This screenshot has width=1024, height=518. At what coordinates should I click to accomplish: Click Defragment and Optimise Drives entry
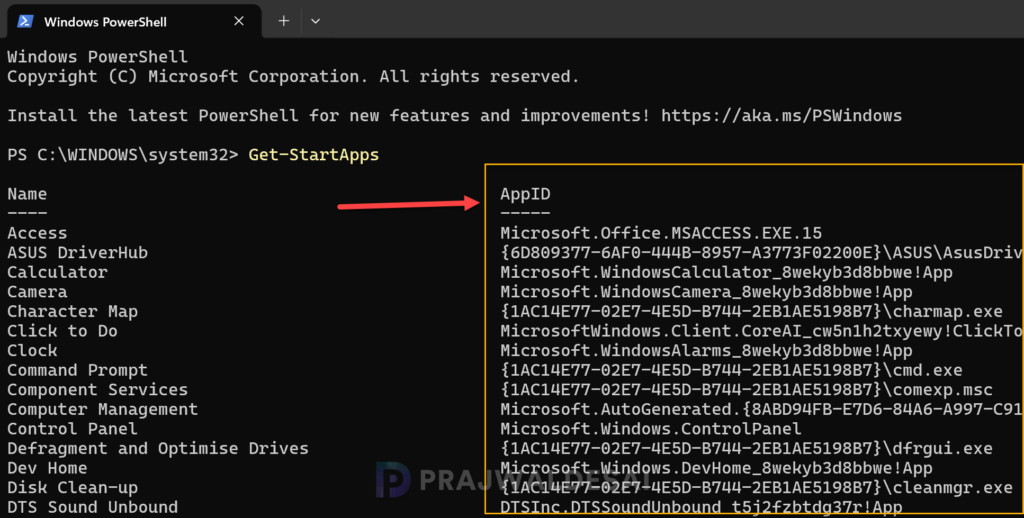click(x=158, y=449)
